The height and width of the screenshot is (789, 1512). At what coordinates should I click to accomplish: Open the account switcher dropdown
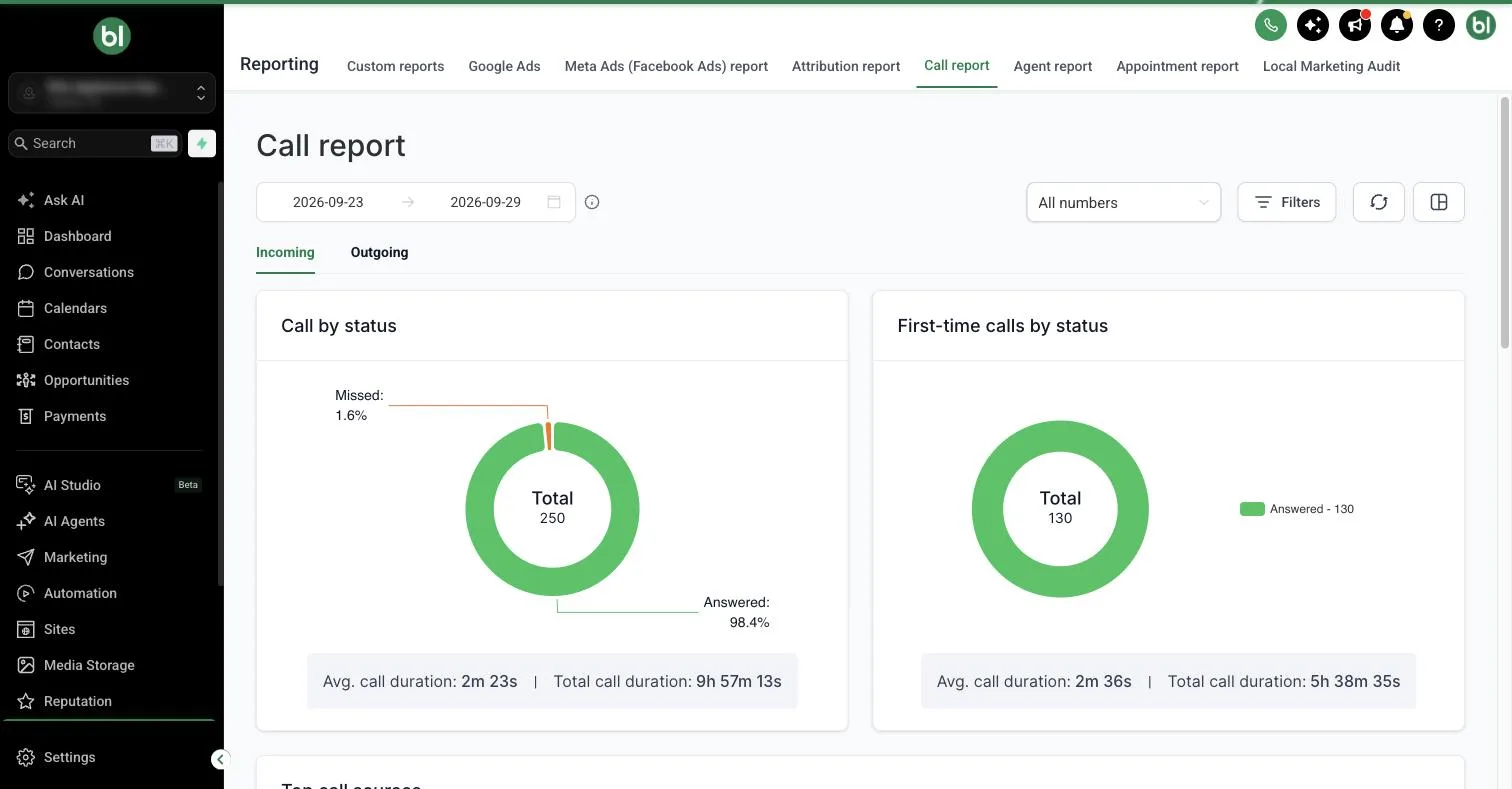(x=112, y=92)
